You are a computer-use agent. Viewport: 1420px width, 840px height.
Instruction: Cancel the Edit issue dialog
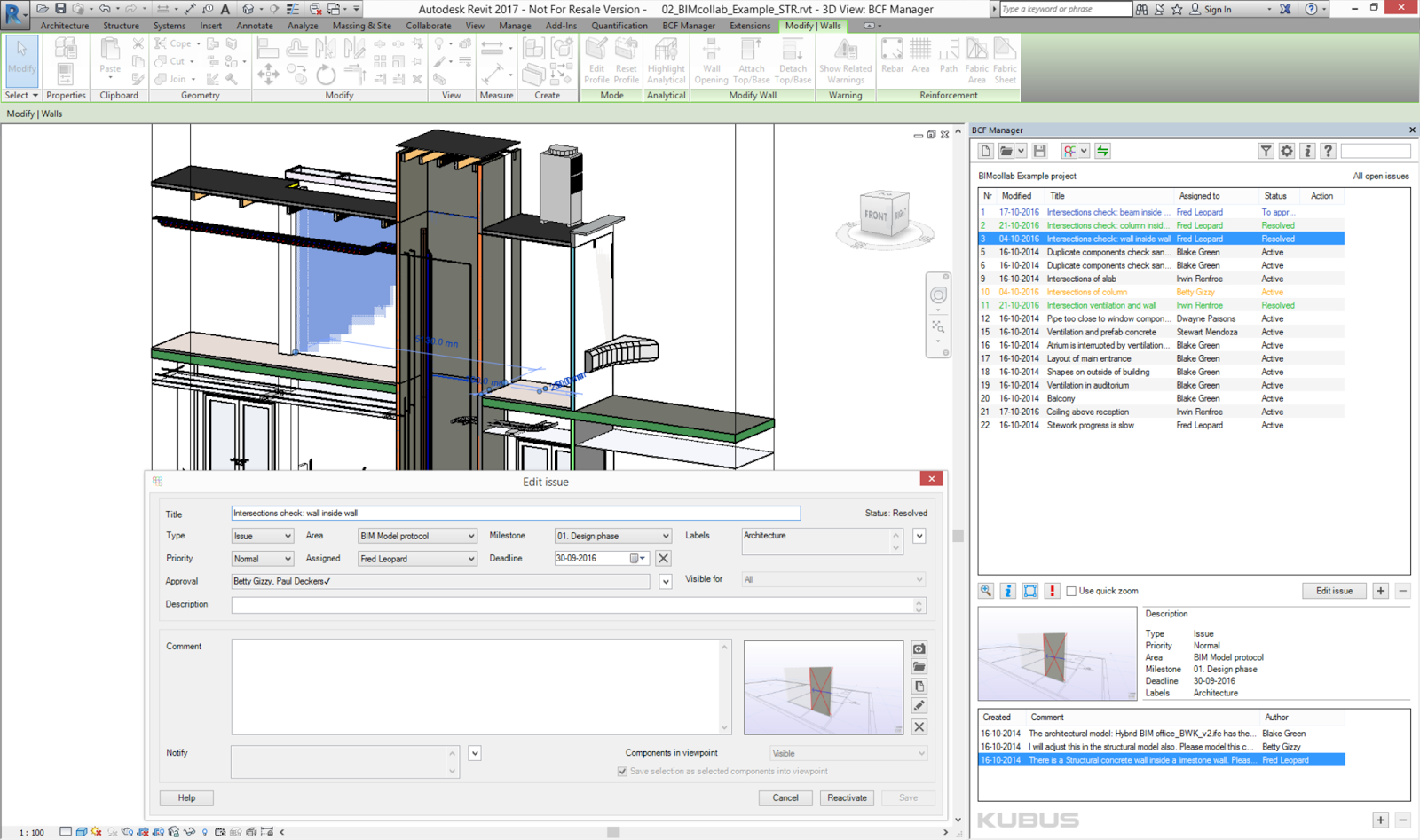[x=785, y=797]
